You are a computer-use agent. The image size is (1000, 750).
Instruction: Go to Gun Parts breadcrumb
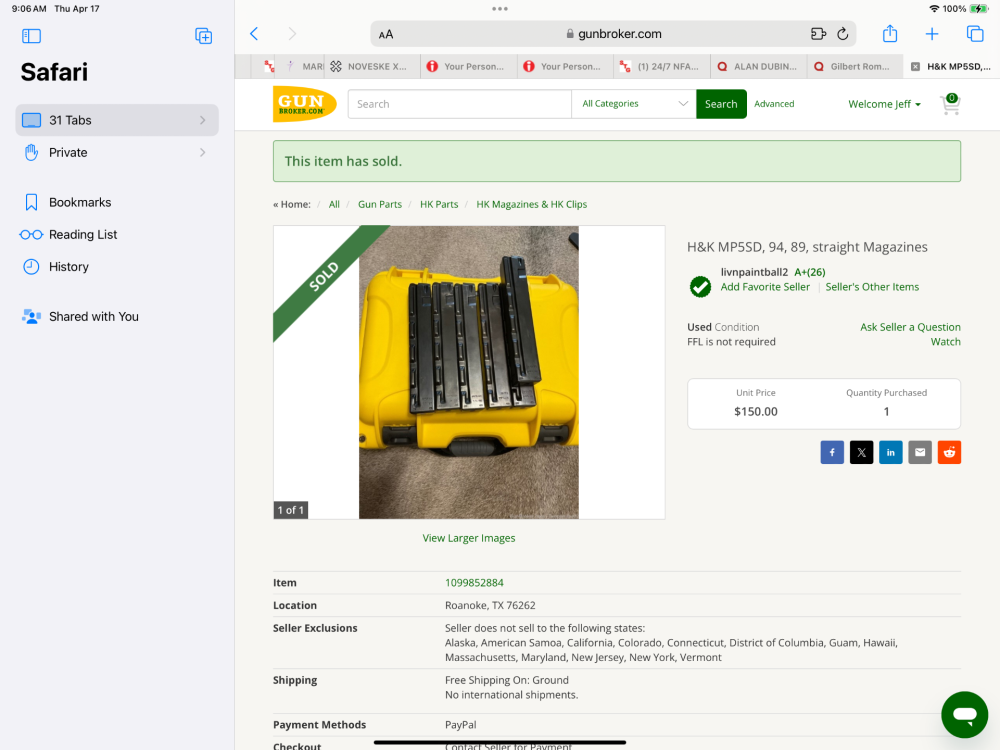pyautogui.click(x=380, y=204)
